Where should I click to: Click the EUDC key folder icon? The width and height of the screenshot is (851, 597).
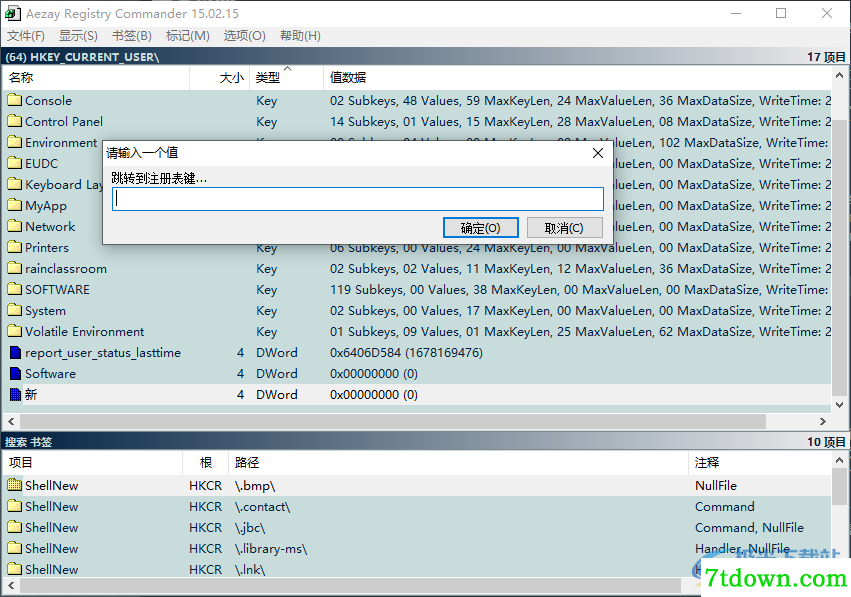[x=15, y=163]
